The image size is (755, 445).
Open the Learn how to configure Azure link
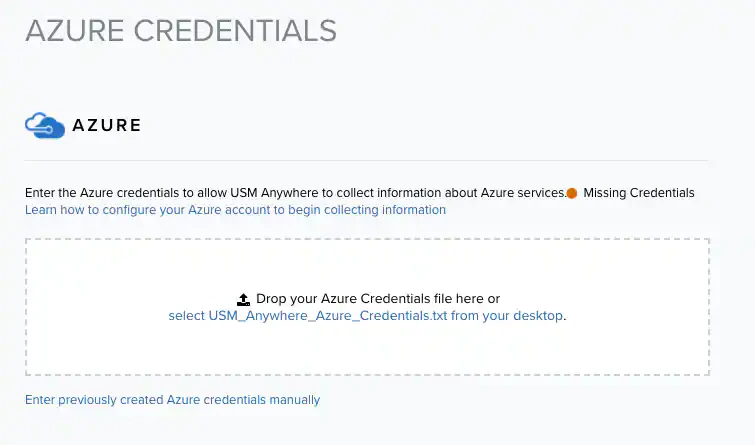click(x=235, y=210)
